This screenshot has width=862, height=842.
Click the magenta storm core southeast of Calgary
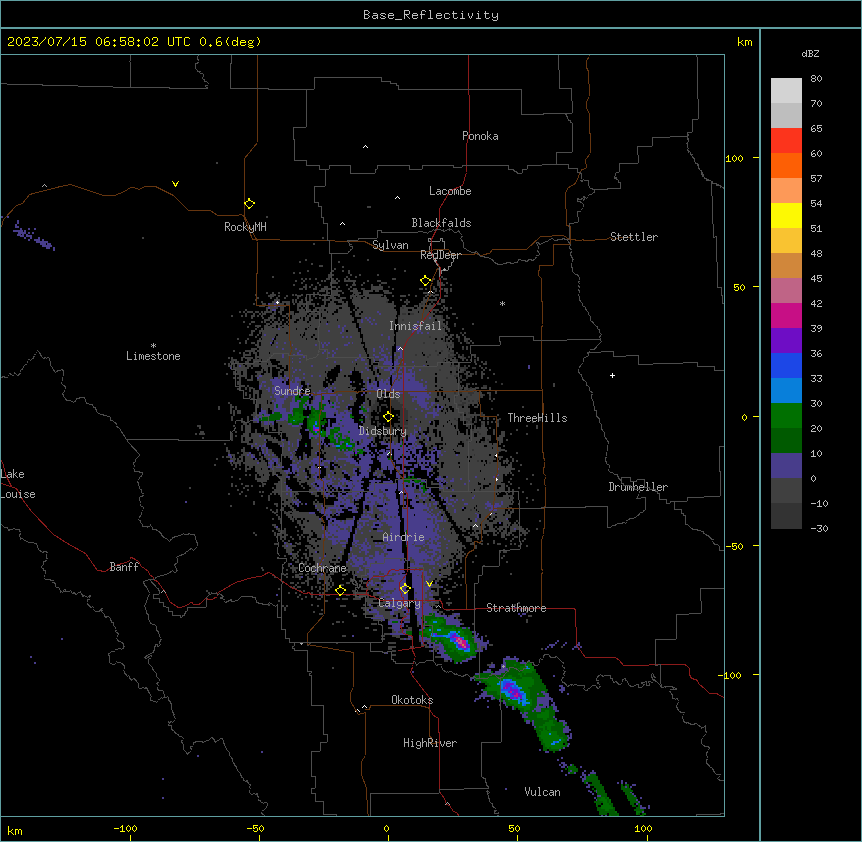tap(460, 641)
